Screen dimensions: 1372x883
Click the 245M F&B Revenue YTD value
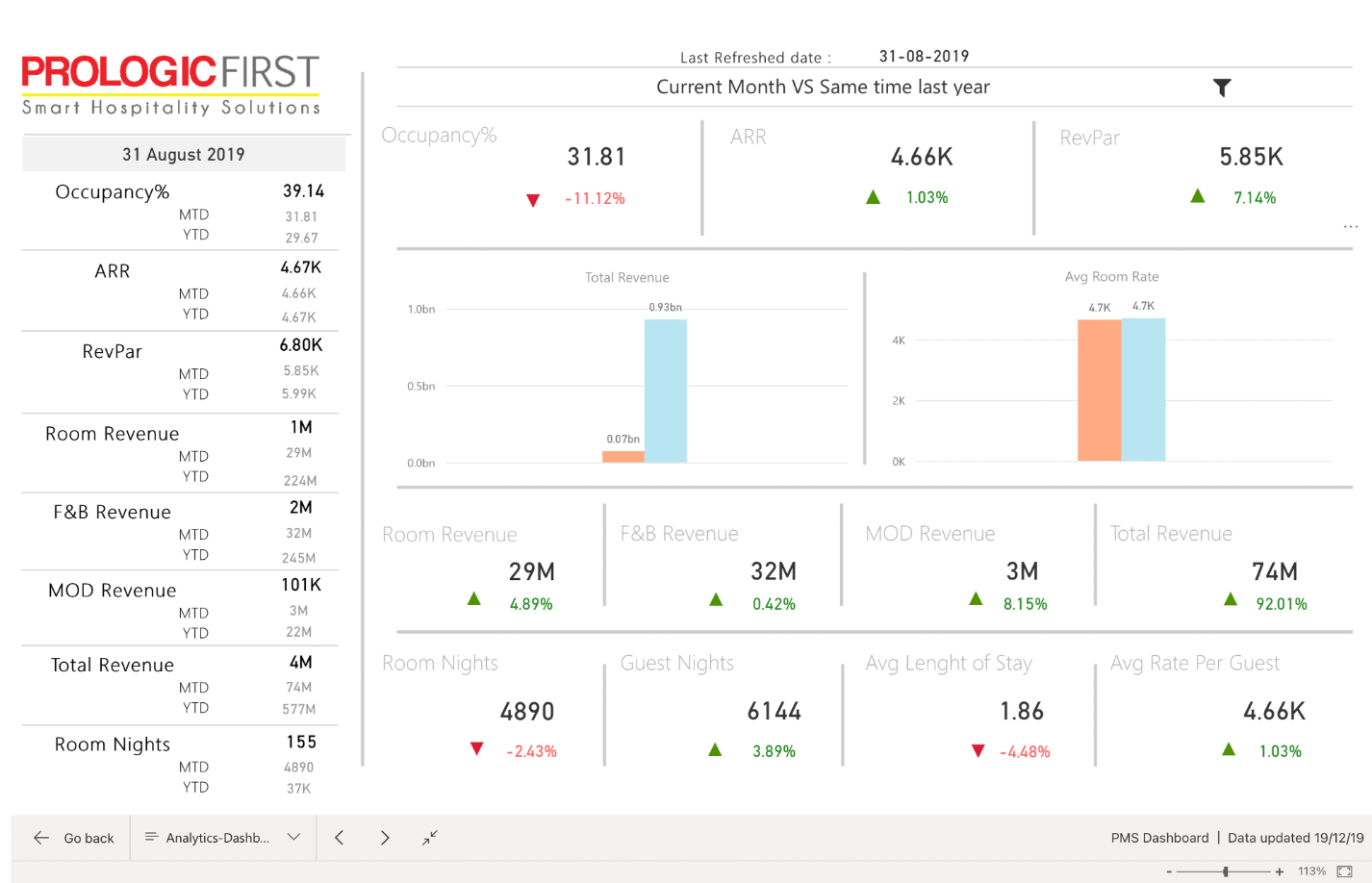pos(298,558)
